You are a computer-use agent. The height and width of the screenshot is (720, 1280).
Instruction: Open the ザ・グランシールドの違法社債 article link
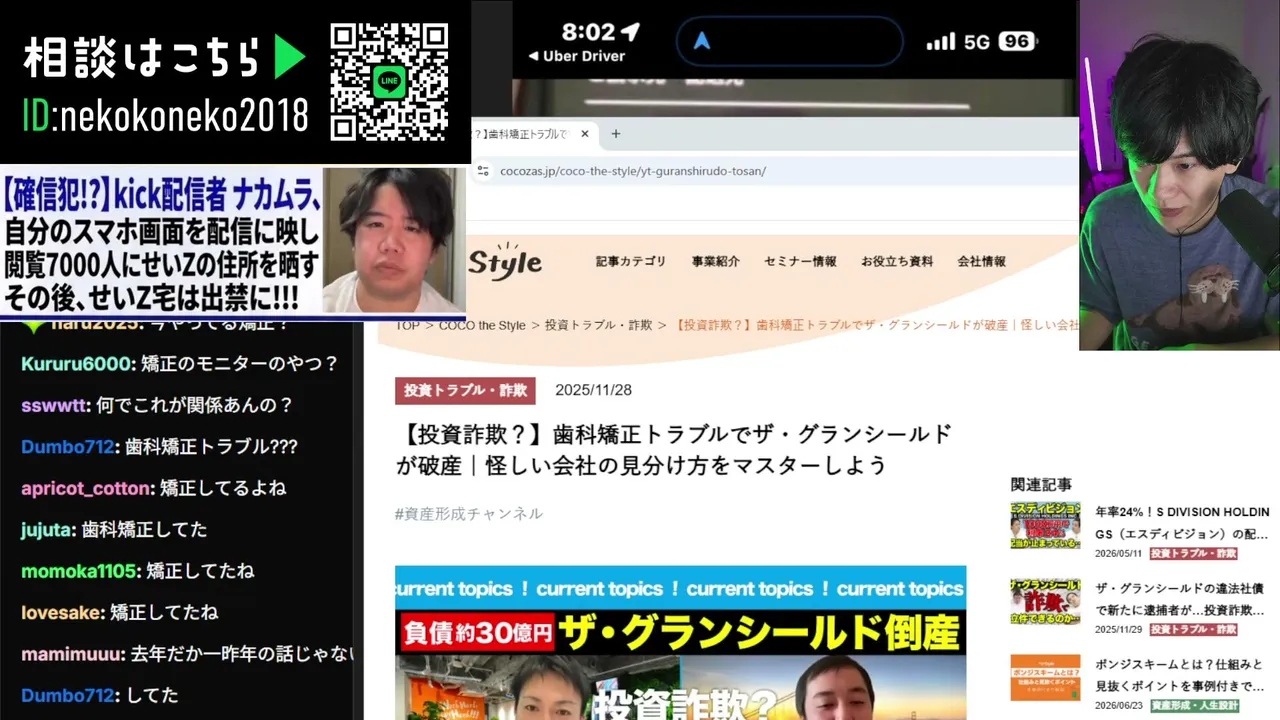click(1181, 598)
